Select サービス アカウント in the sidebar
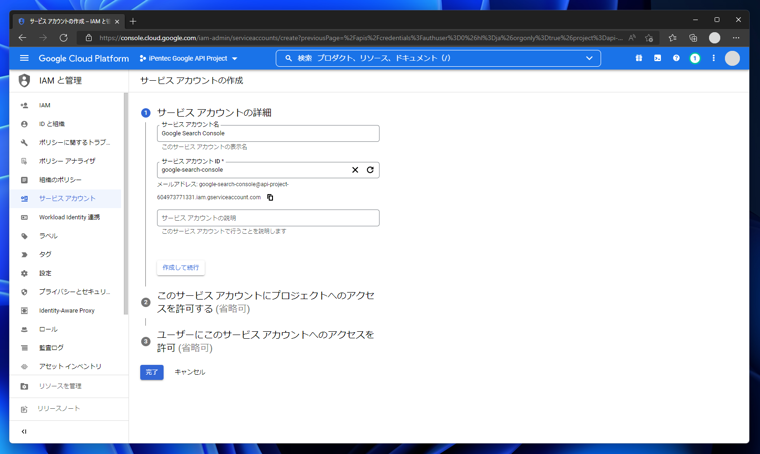The width and height of the screenshot is (760, 454). point(66,198)
